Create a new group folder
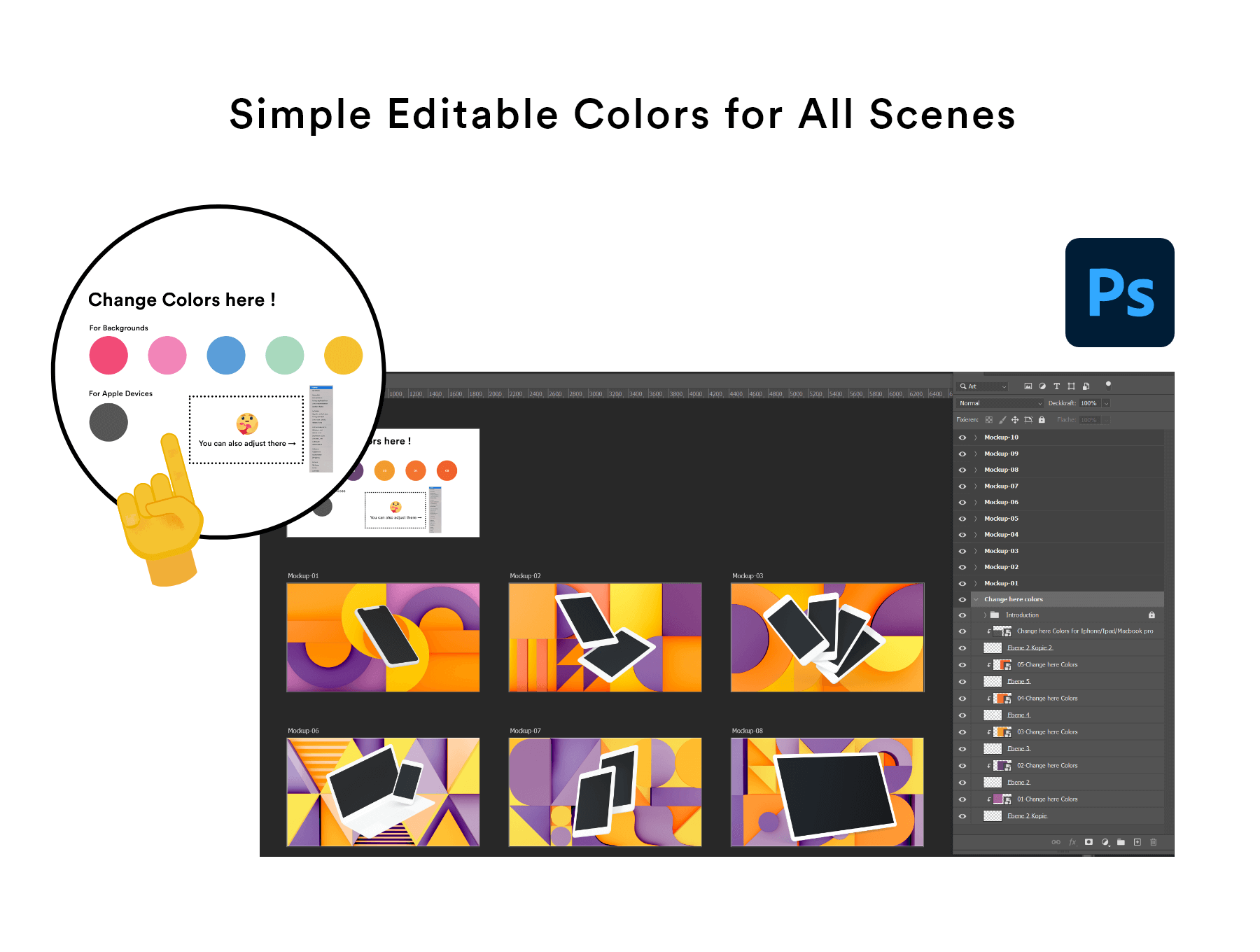 [1121, 842]
